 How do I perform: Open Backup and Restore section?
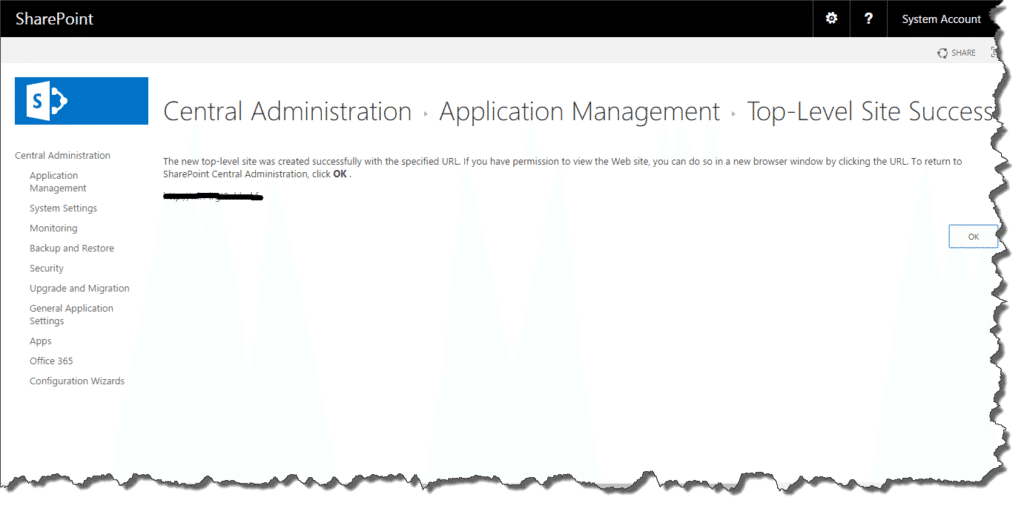point(71,248)
